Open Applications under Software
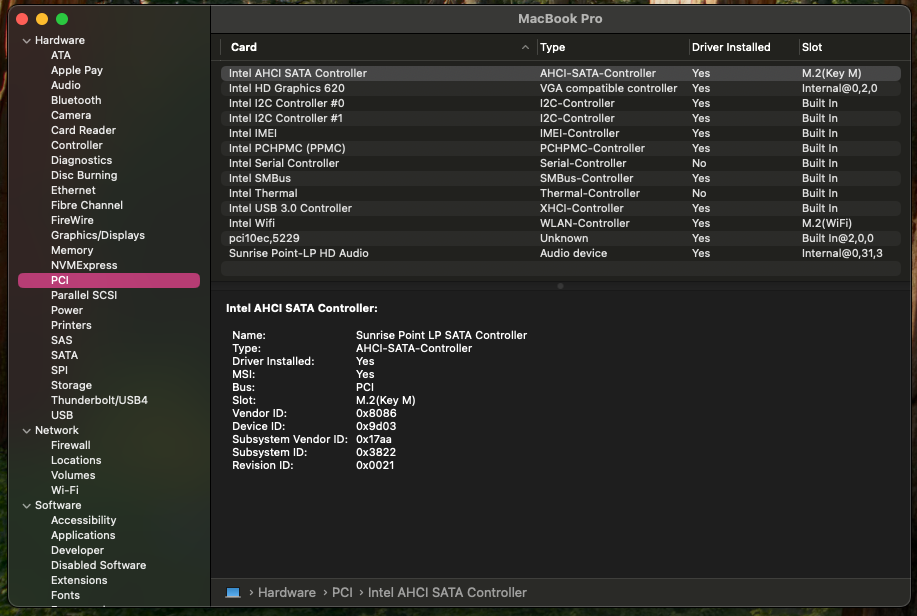Viewport: 917px width, 616px height. coord(83,535)
